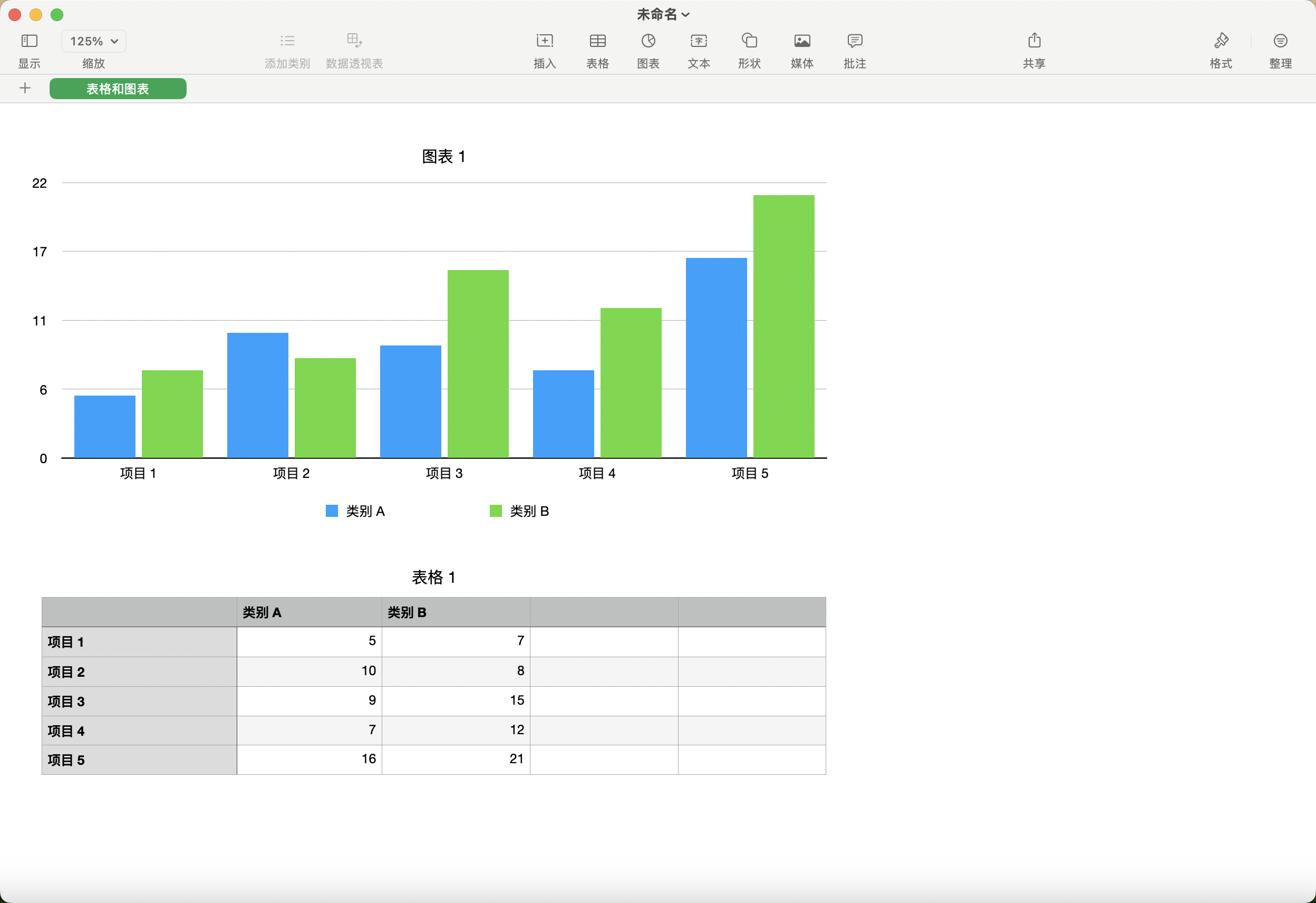The image size is (1316, 903).
Task: Click the 添加类别 toolbar icon
Action: pyautogui.click(x=287, y=41)
